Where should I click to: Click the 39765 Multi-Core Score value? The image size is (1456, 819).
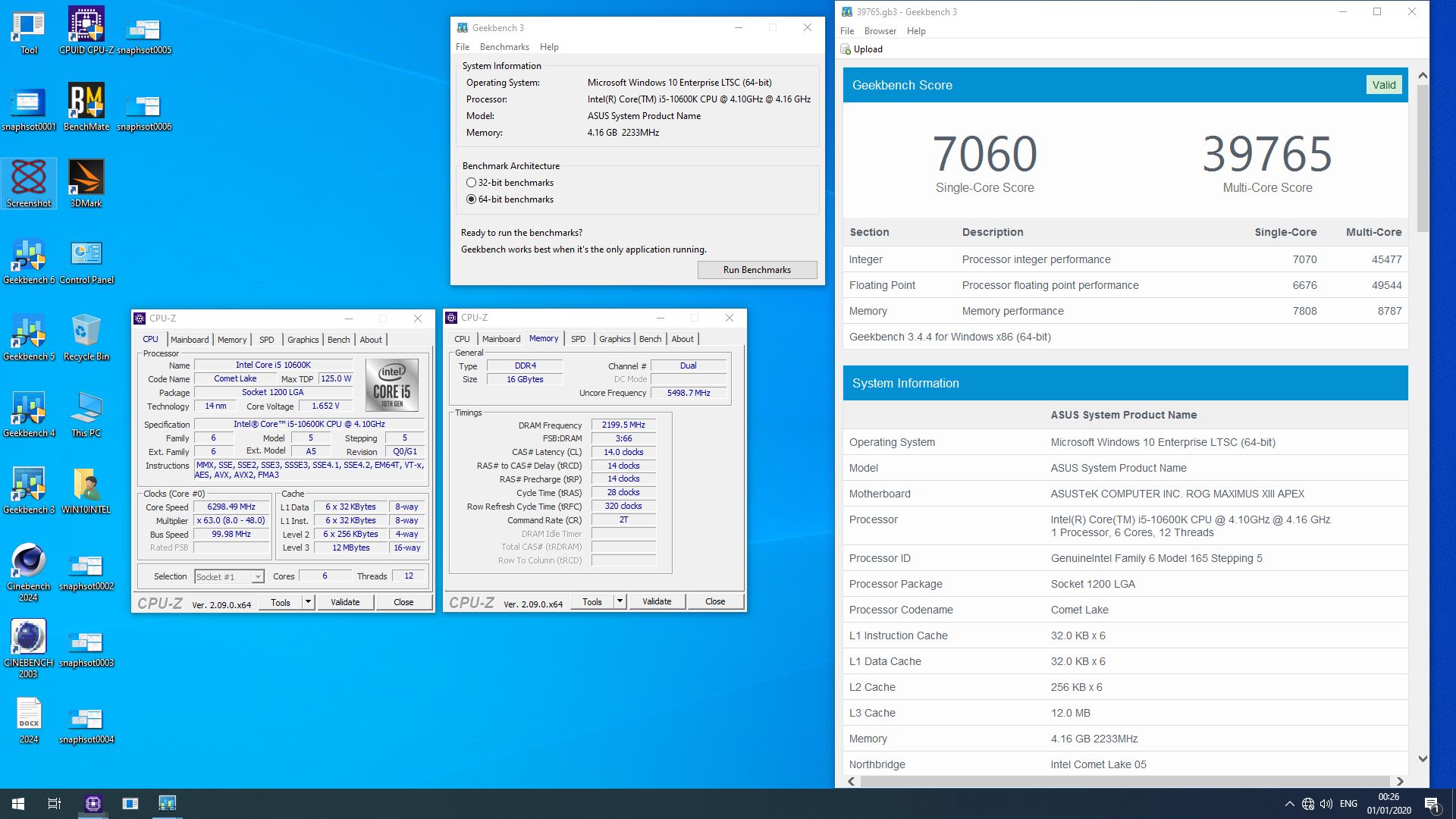(1267, 154)
